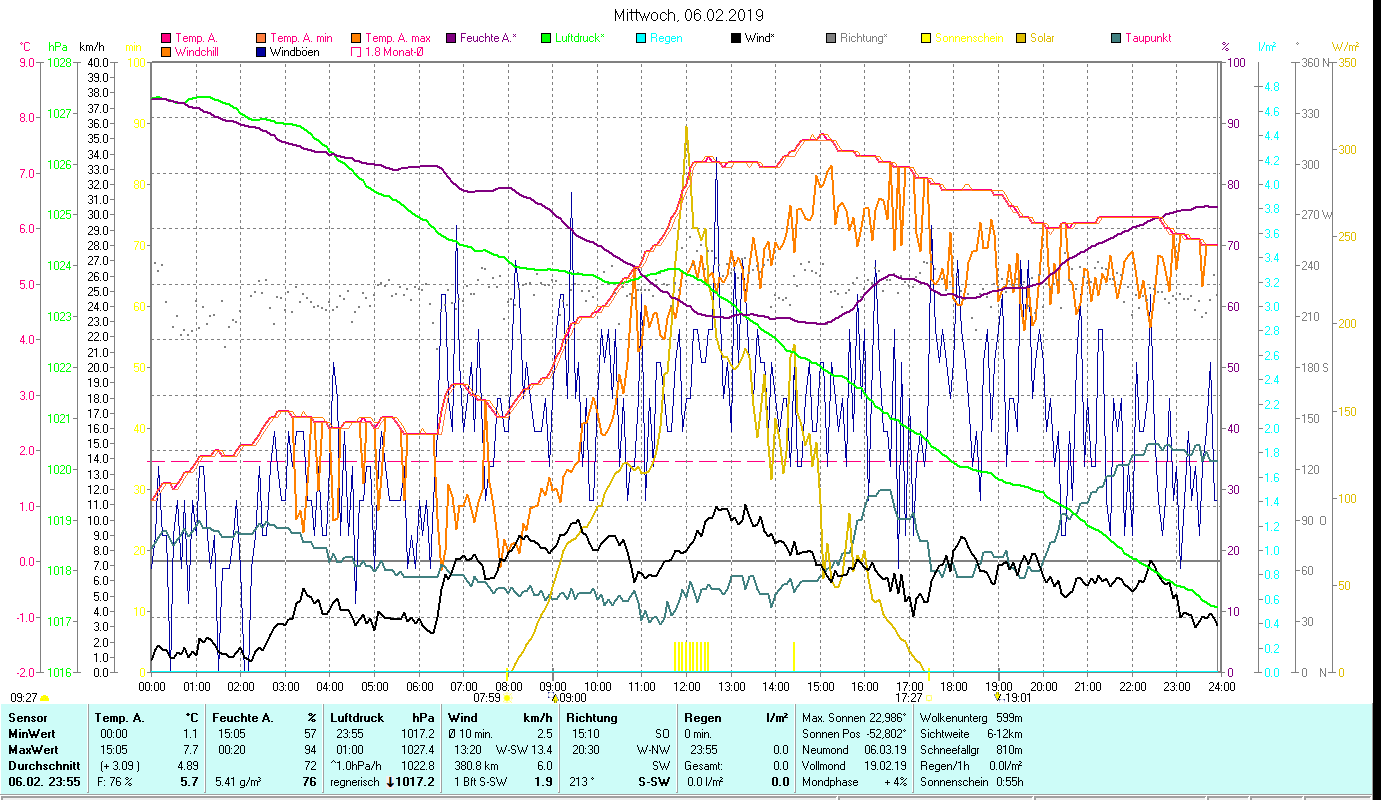
Task: Click the Regen column header in table
Action: pyautogui.click(x=703, y=718)
